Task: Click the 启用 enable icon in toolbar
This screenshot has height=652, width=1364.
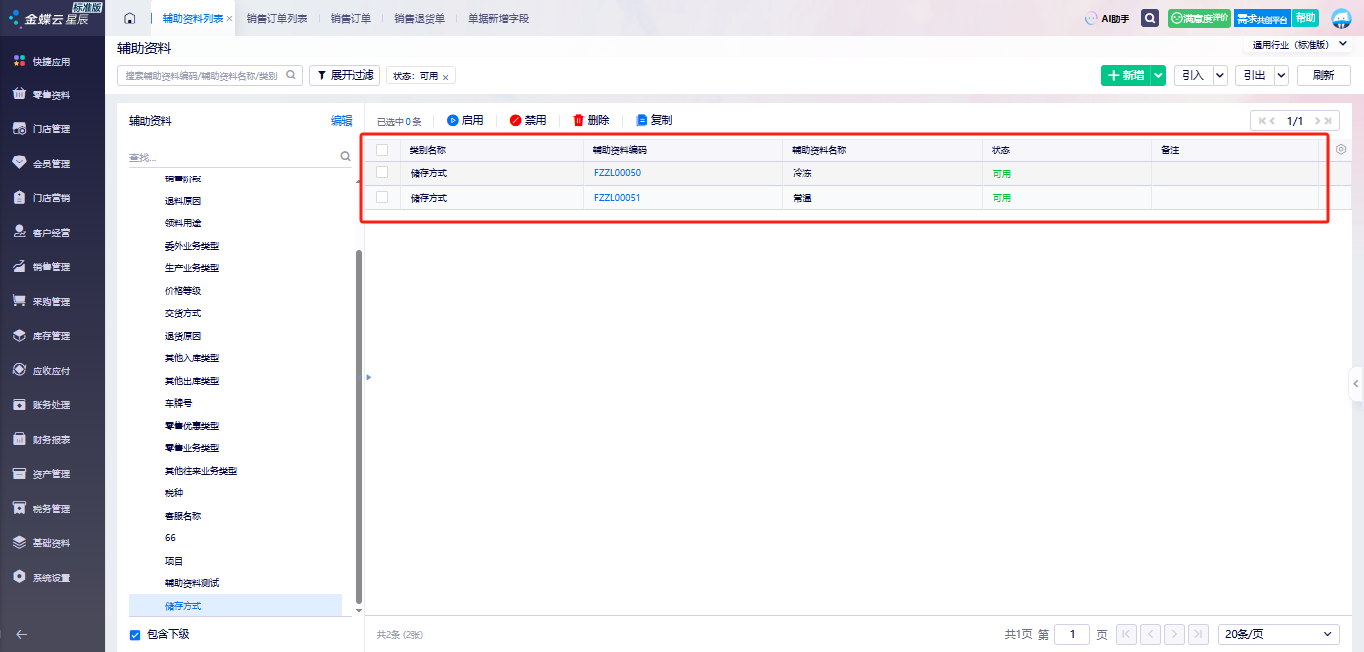Action: click(452, 120)
